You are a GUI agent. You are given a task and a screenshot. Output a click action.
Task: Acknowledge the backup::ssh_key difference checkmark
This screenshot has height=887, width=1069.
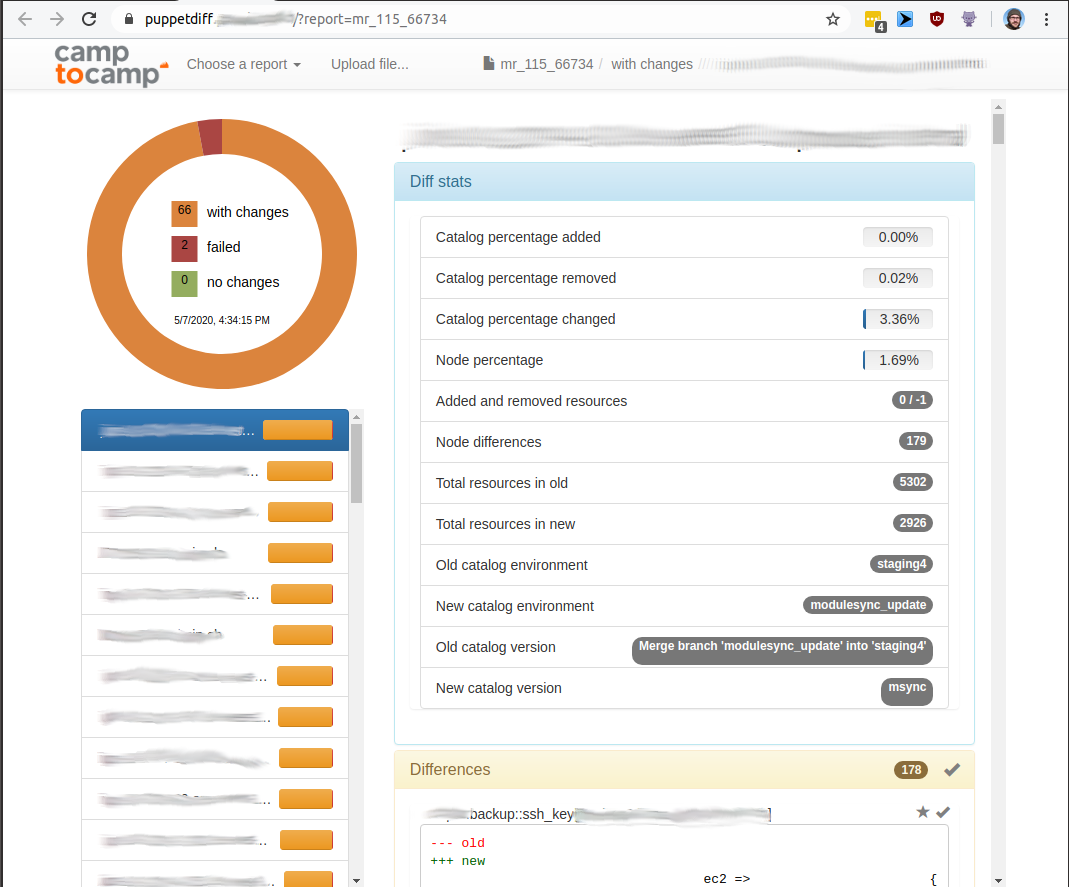[x=943, y=812]
